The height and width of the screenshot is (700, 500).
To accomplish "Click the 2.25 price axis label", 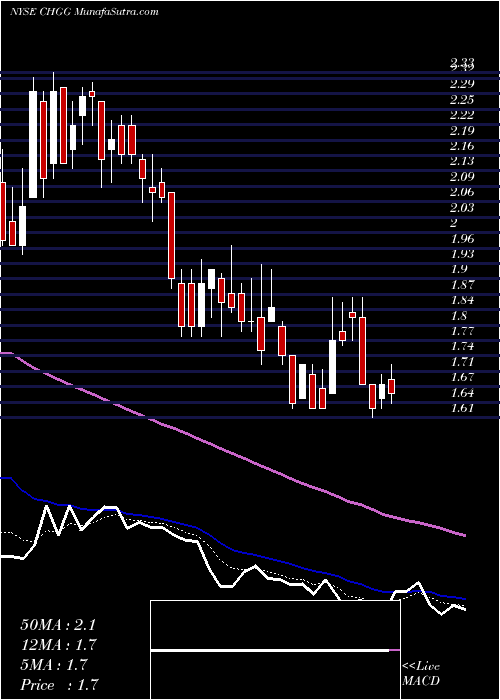I will tap(462, 100).
